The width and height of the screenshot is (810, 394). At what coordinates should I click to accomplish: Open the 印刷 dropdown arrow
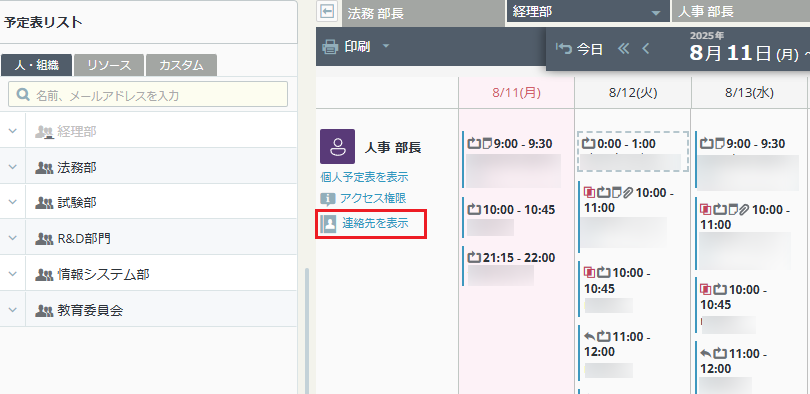[385, 46]
